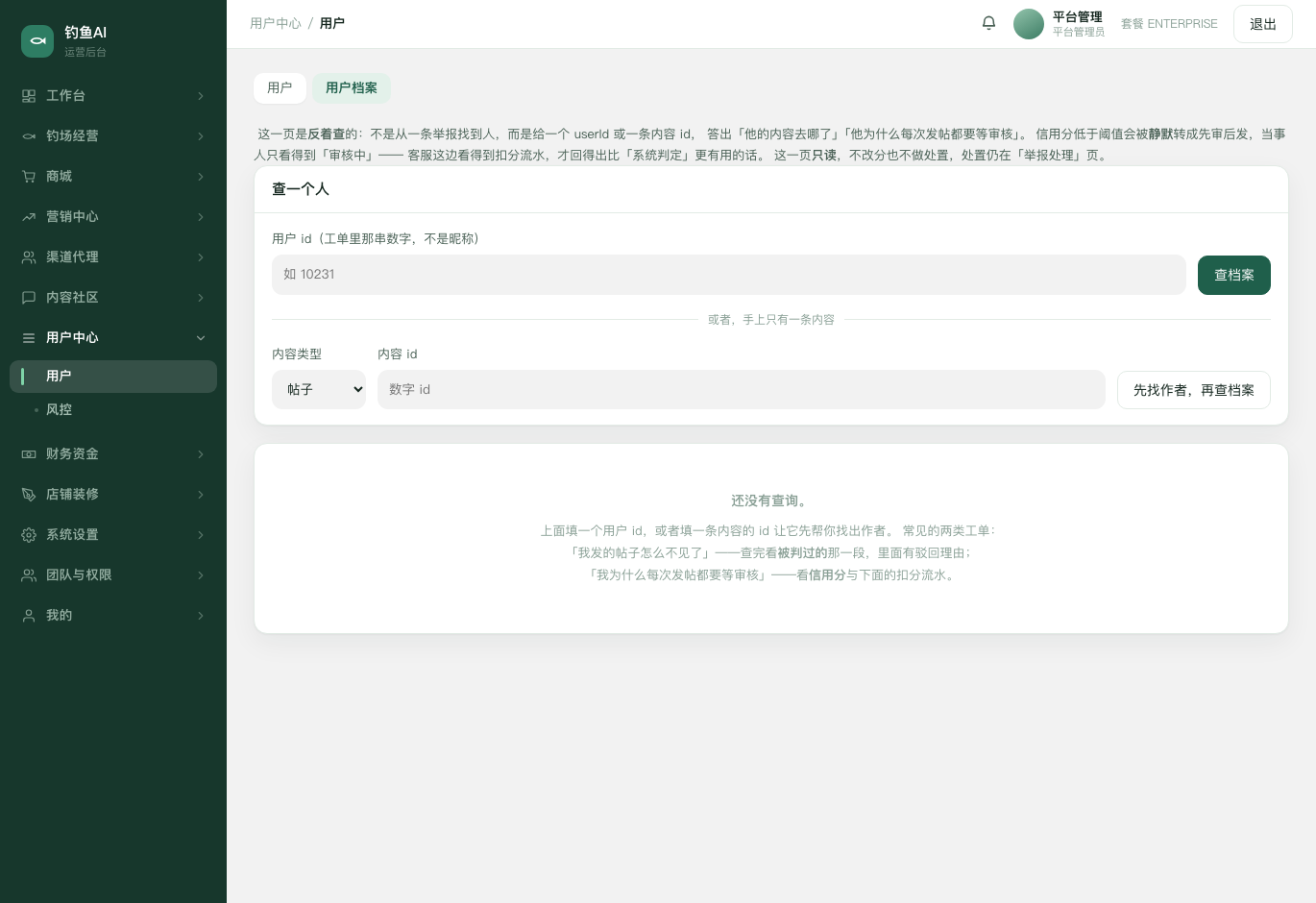Expand the 商城 menu chevron
The height and width of the screenshot is (903, 1316).
point(201,177)
